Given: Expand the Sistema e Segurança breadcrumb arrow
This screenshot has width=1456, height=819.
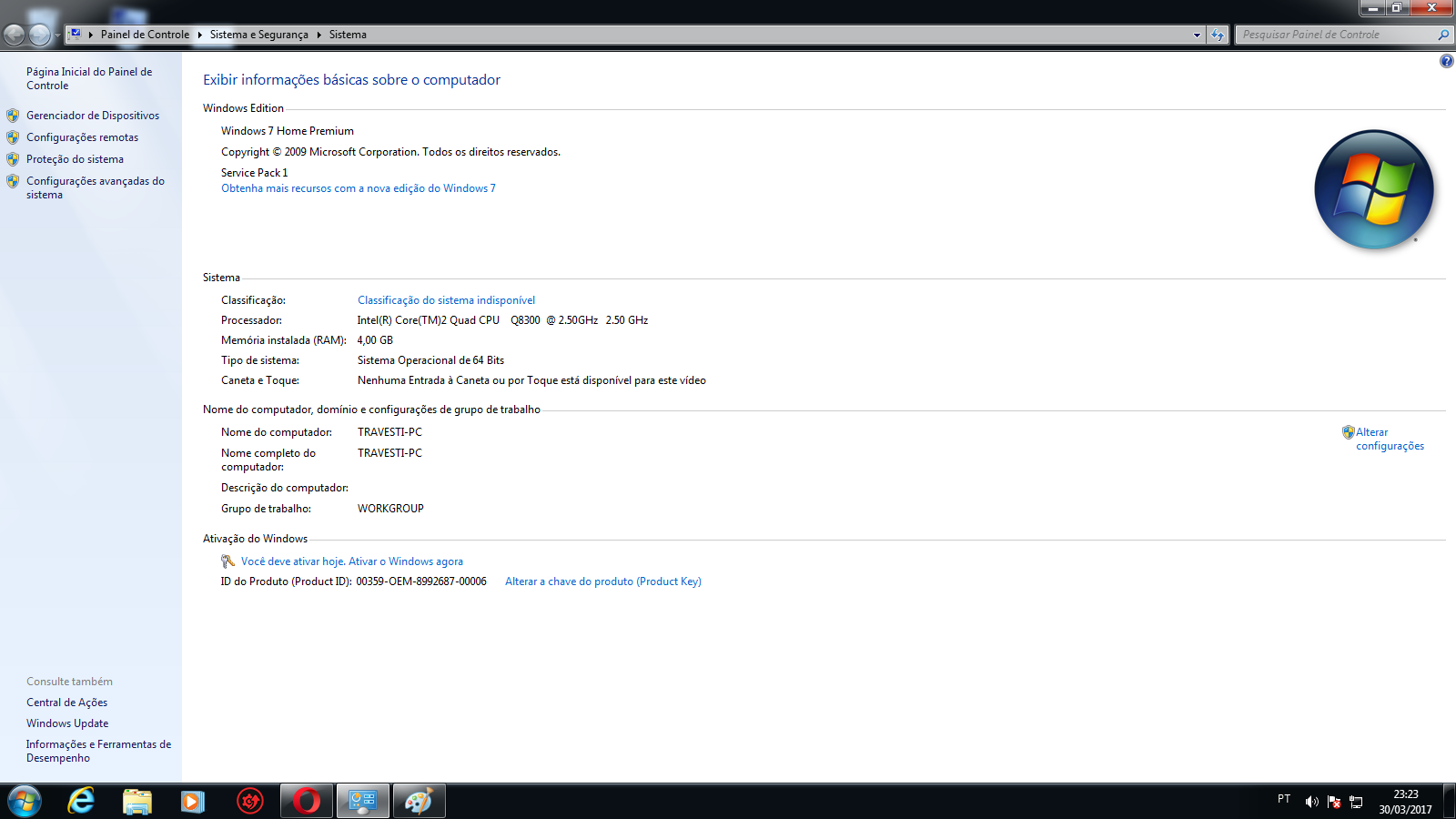Looking at the screenshot, I should [x=318, y=35].
